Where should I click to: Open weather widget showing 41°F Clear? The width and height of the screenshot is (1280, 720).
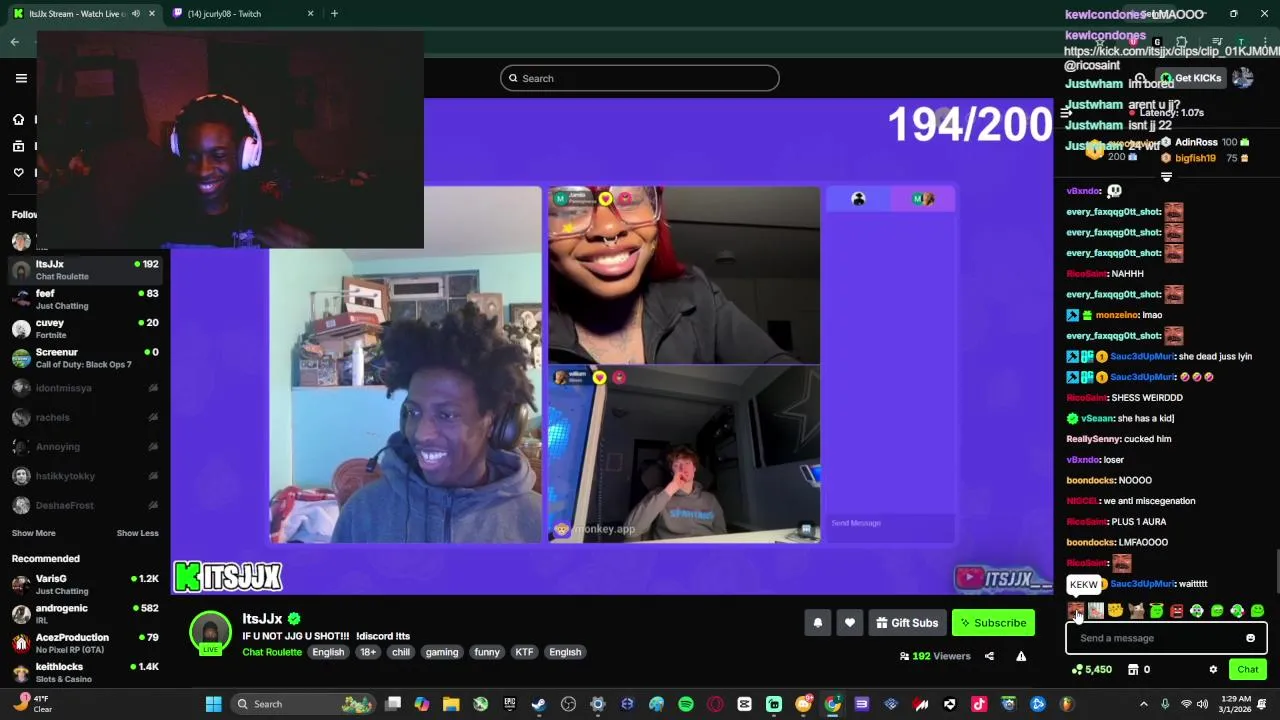(32, 704)
